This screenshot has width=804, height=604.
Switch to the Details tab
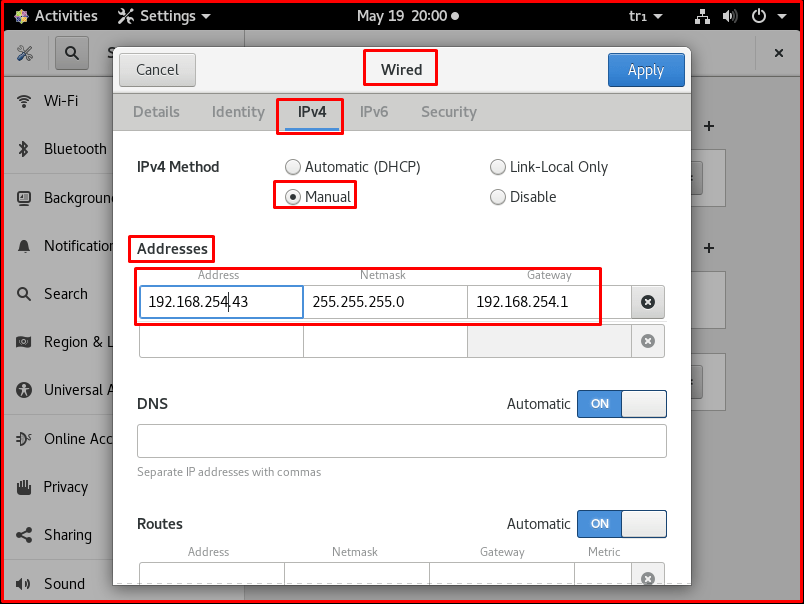click(156, 112)
